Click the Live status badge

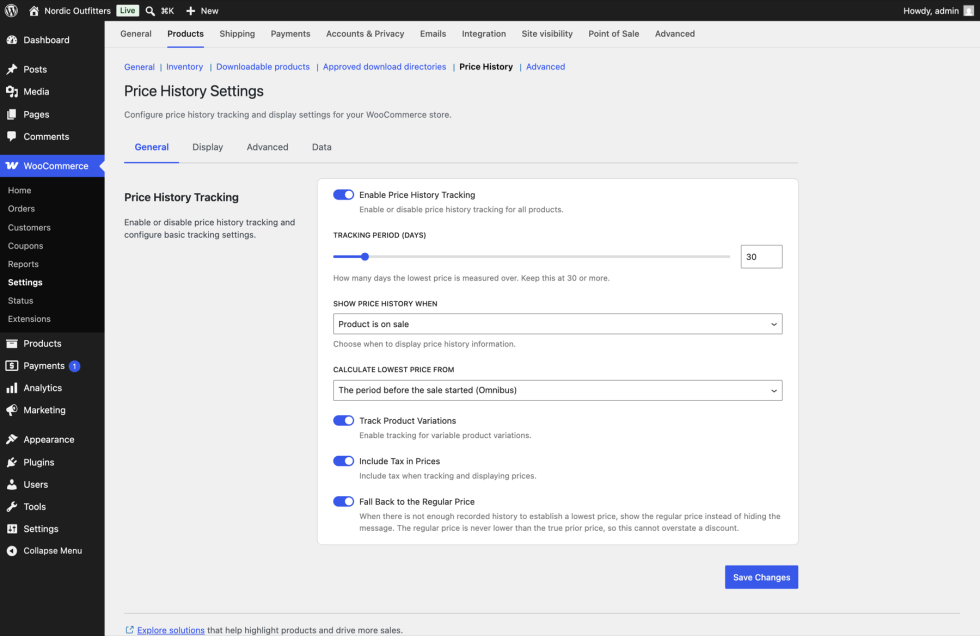128,11
